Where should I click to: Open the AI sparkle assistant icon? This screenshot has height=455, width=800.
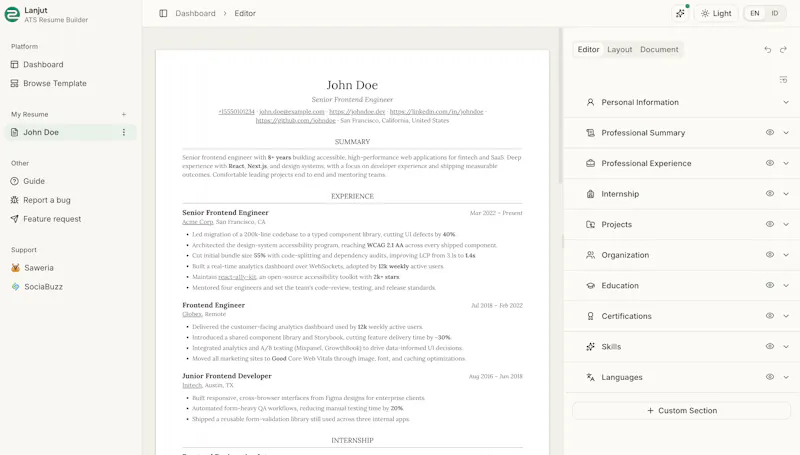tap(680, 13)
